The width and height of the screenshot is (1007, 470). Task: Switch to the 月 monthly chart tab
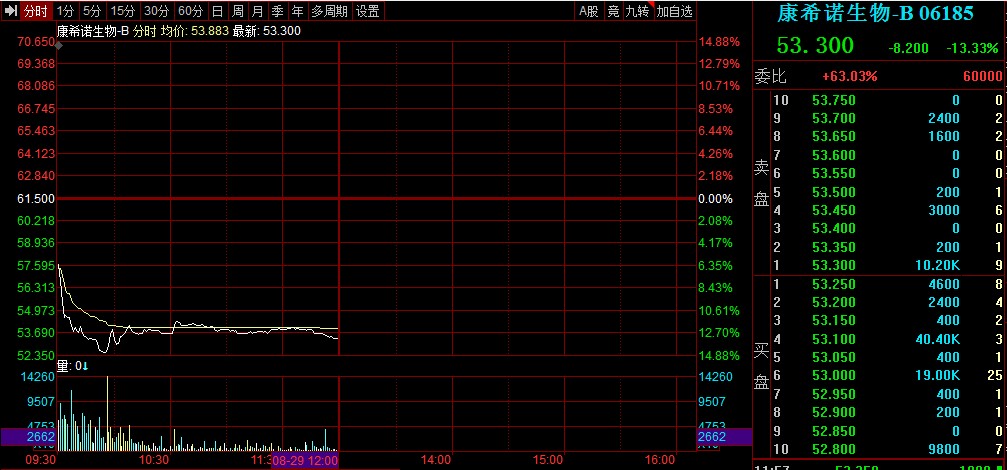258,11
